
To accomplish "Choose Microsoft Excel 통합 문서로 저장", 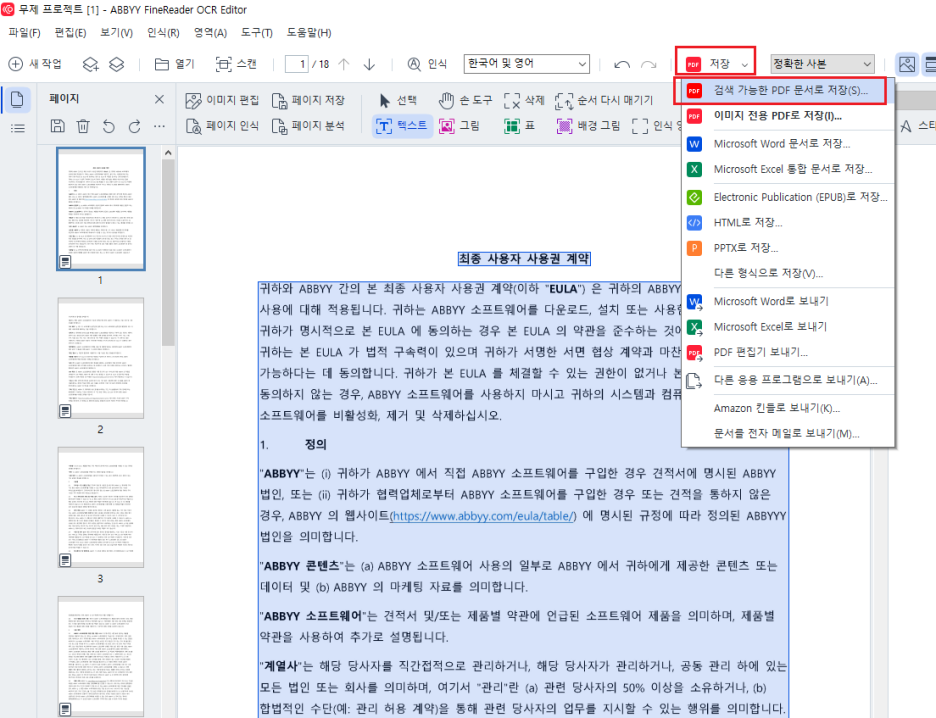I will point(787,170).
